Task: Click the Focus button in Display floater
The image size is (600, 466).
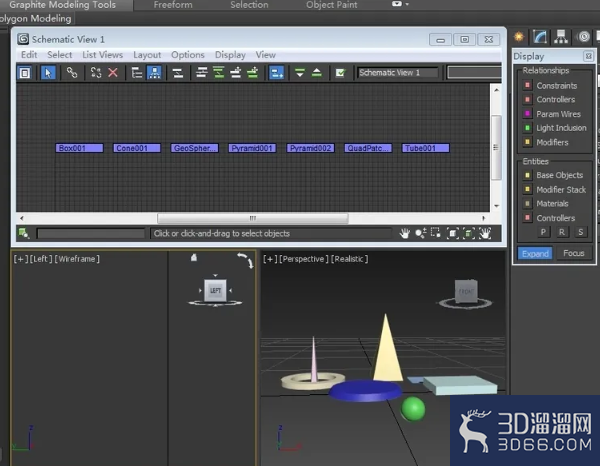Action: pos(574,253)
